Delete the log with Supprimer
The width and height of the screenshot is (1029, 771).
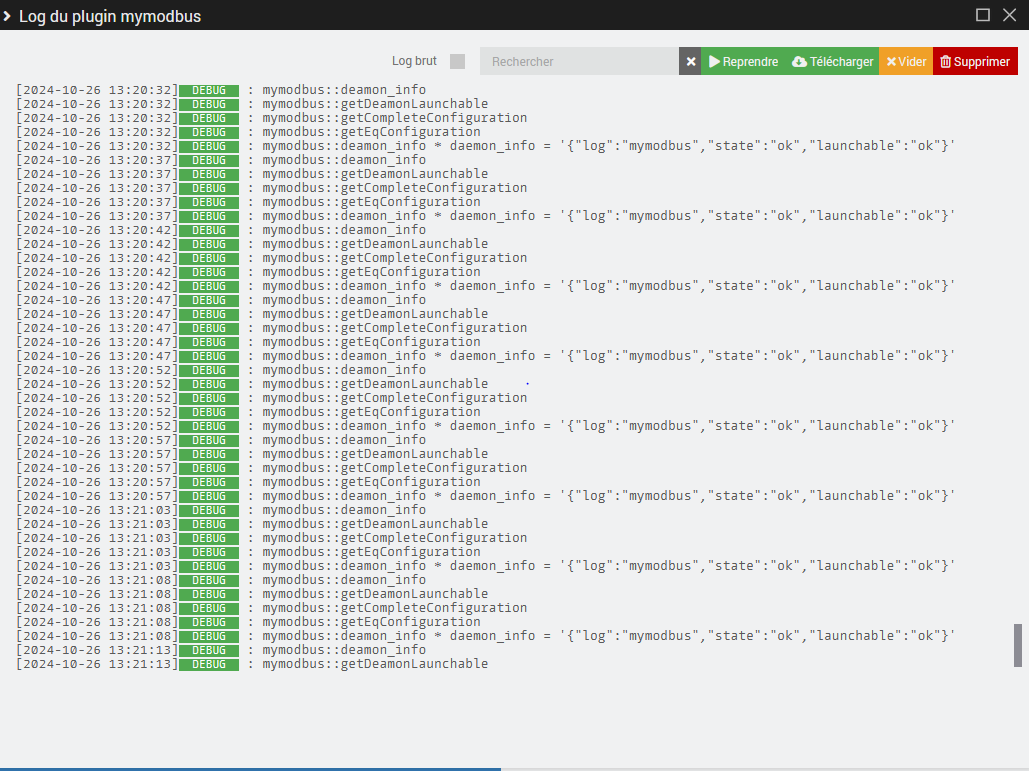point(975,62)
